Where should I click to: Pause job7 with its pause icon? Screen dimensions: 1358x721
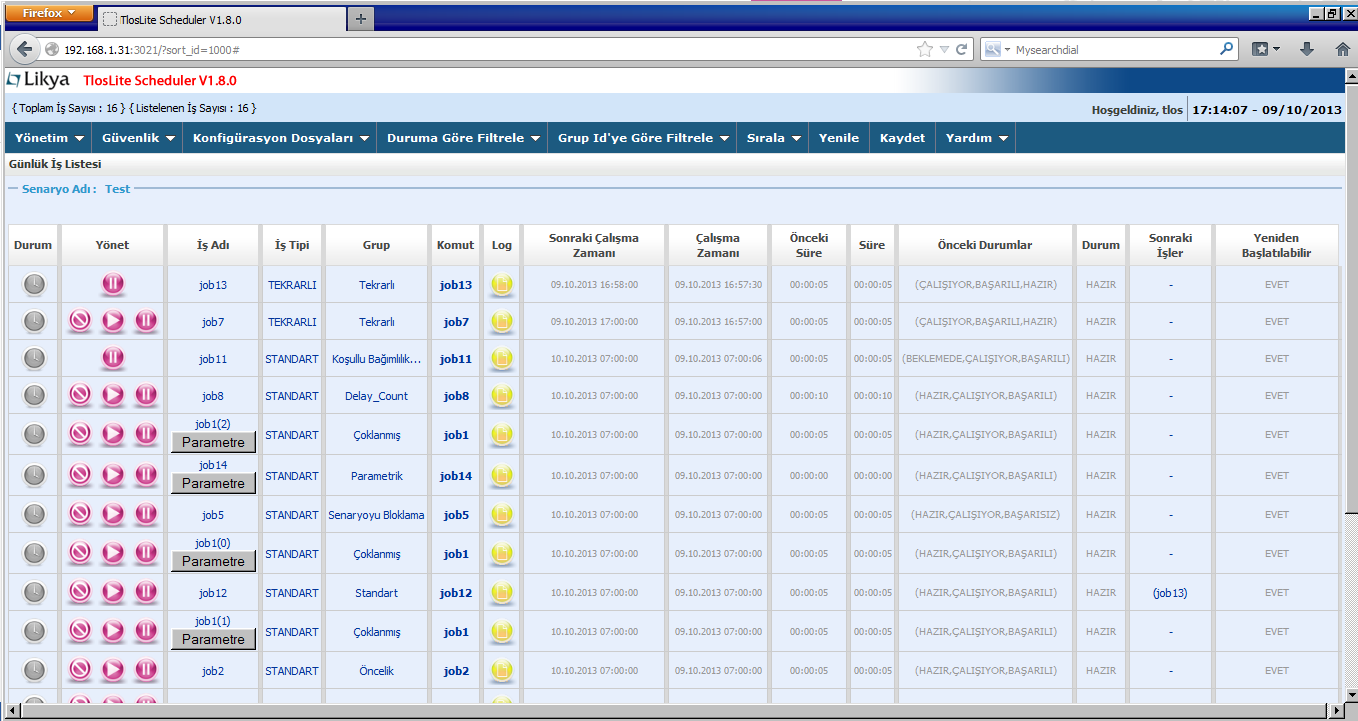coord(146,321)
